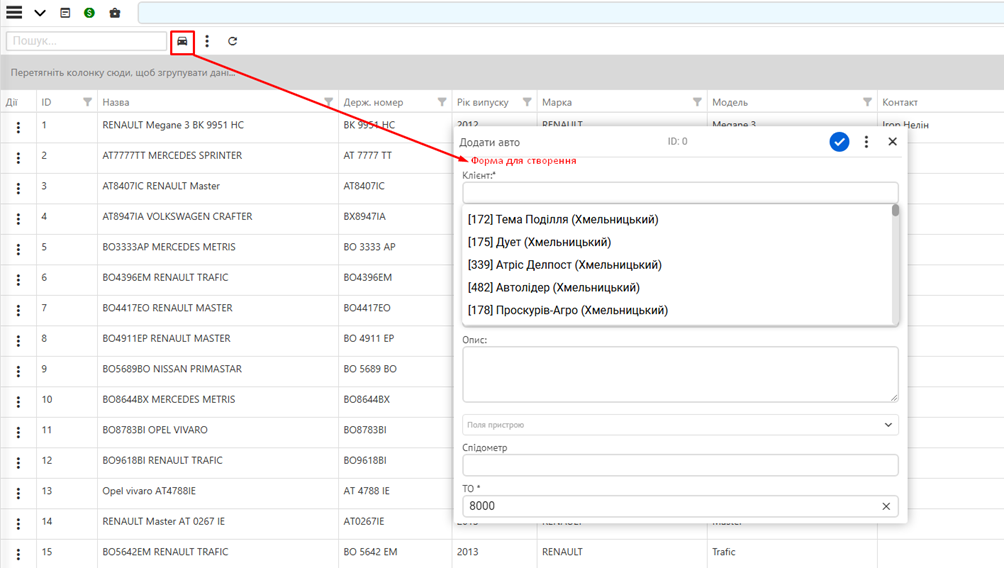This screenshot has width=1004, height=568.
Task: Open the hamburger main menu
Action: coord(14,12)
